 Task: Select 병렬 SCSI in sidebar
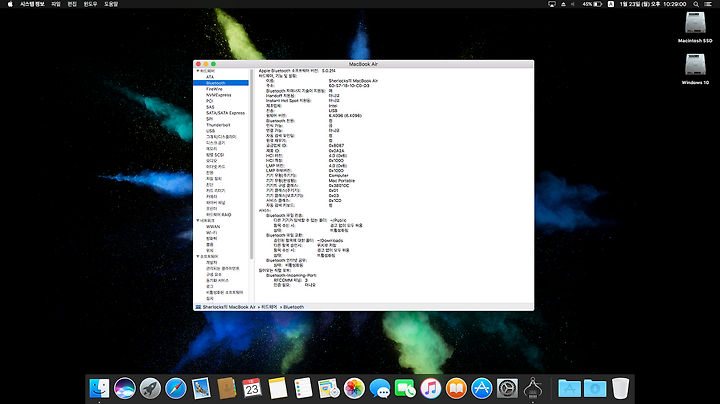coord(215,155)
